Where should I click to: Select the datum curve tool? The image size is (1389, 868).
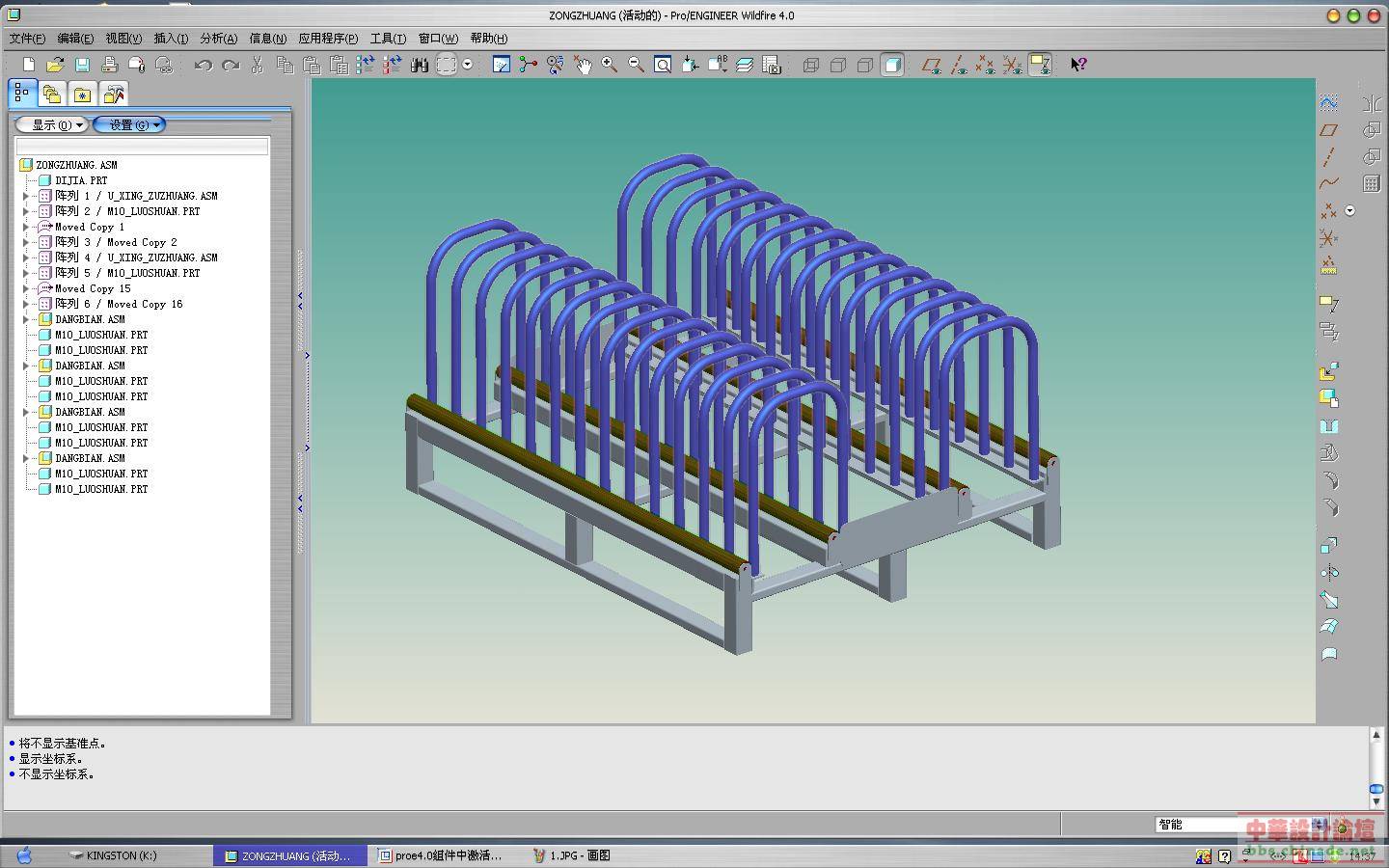click(x=1329, y=183)
